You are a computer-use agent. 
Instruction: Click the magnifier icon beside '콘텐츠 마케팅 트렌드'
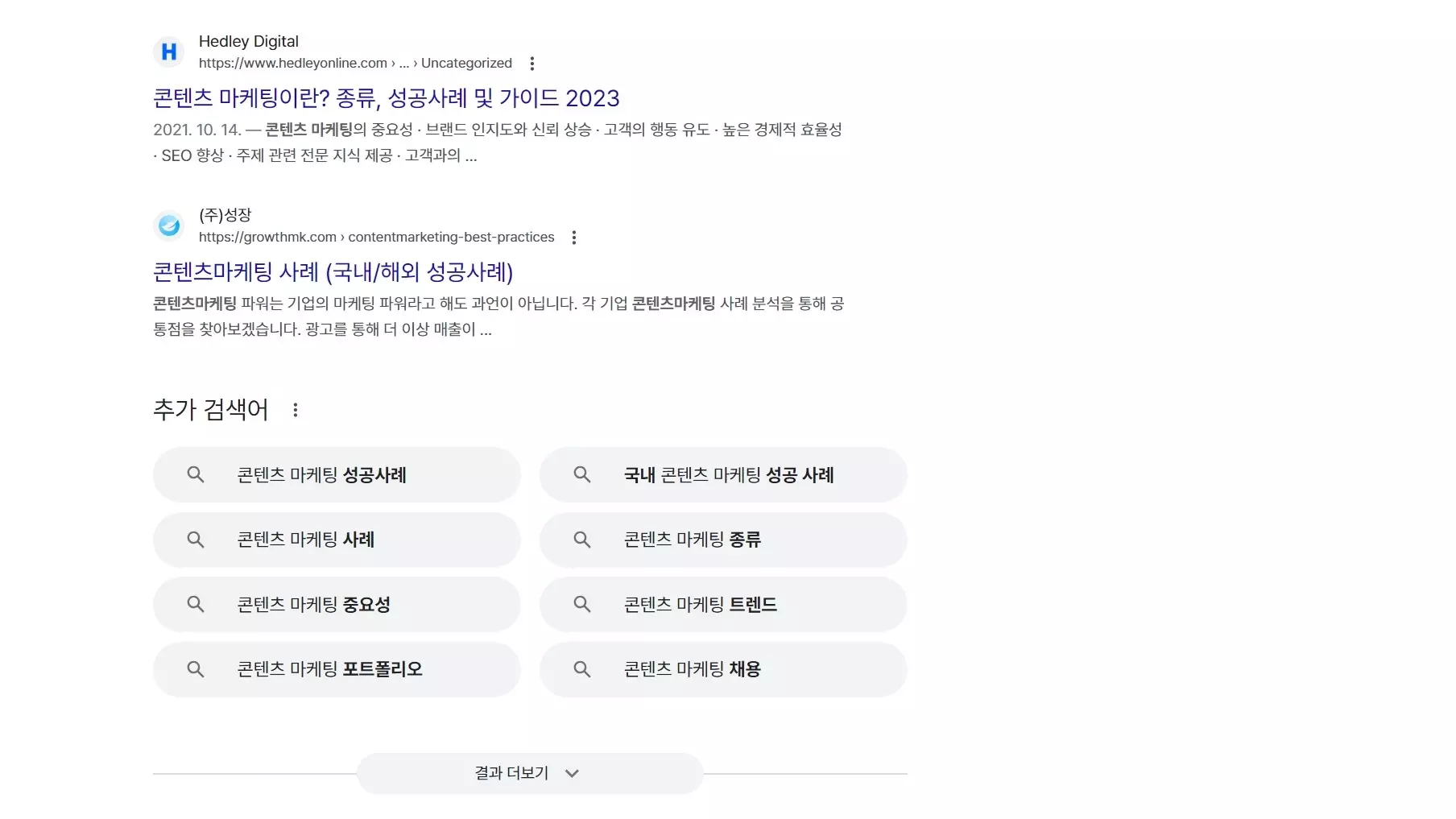(x=581, y=604)
